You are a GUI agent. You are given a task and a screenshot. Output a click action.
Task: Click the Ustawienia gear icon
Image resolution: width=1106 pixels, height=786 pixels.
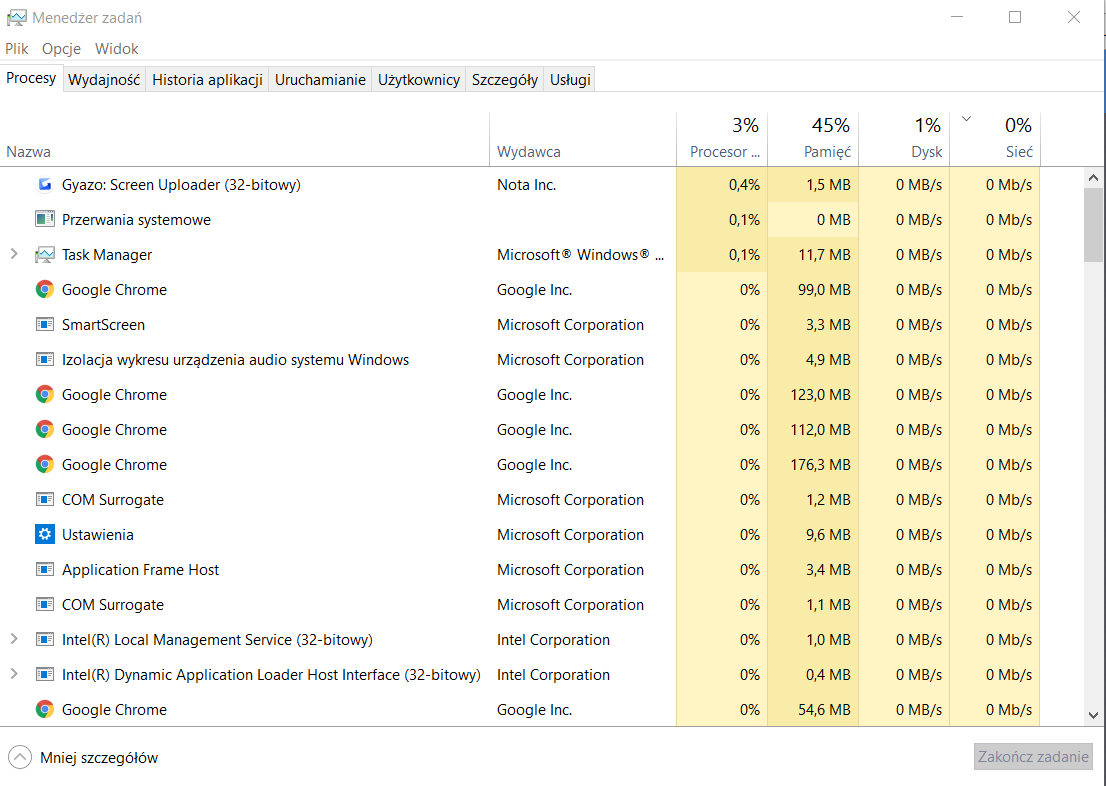[44, 535]
